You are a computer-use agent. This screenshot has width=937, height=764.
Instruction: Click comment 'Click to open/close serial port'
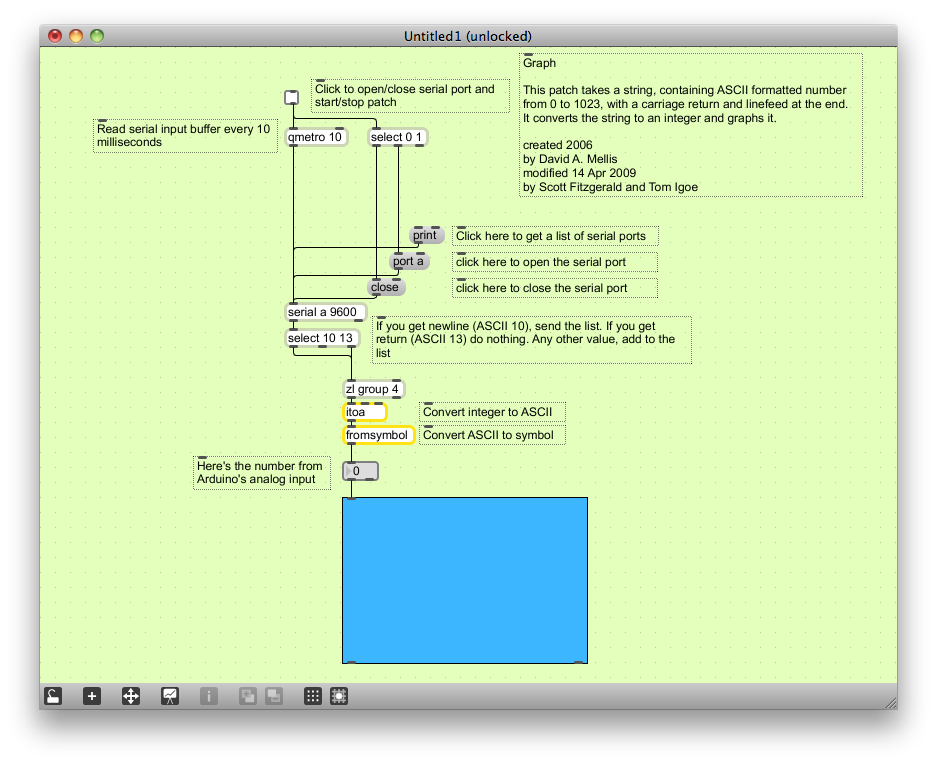coord(410,96)
